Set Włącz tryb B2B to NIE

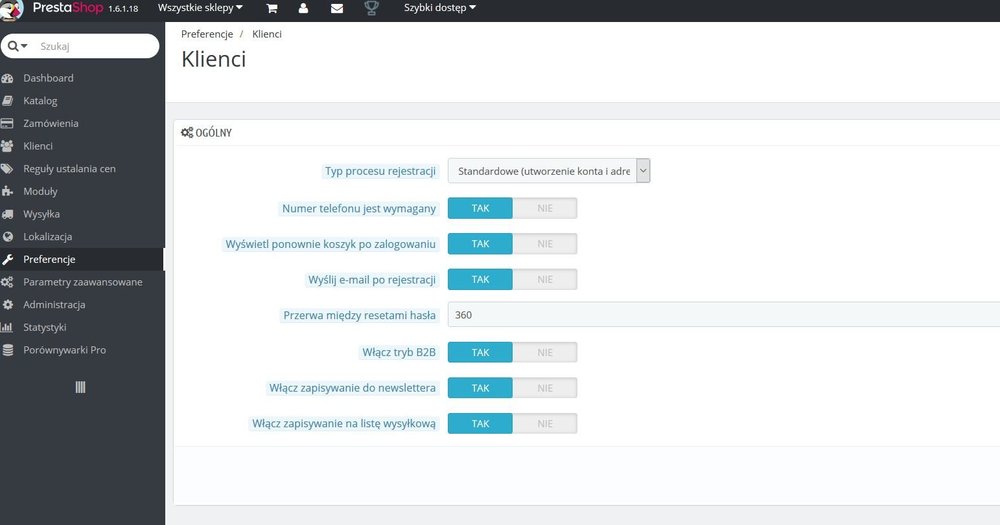545,352
